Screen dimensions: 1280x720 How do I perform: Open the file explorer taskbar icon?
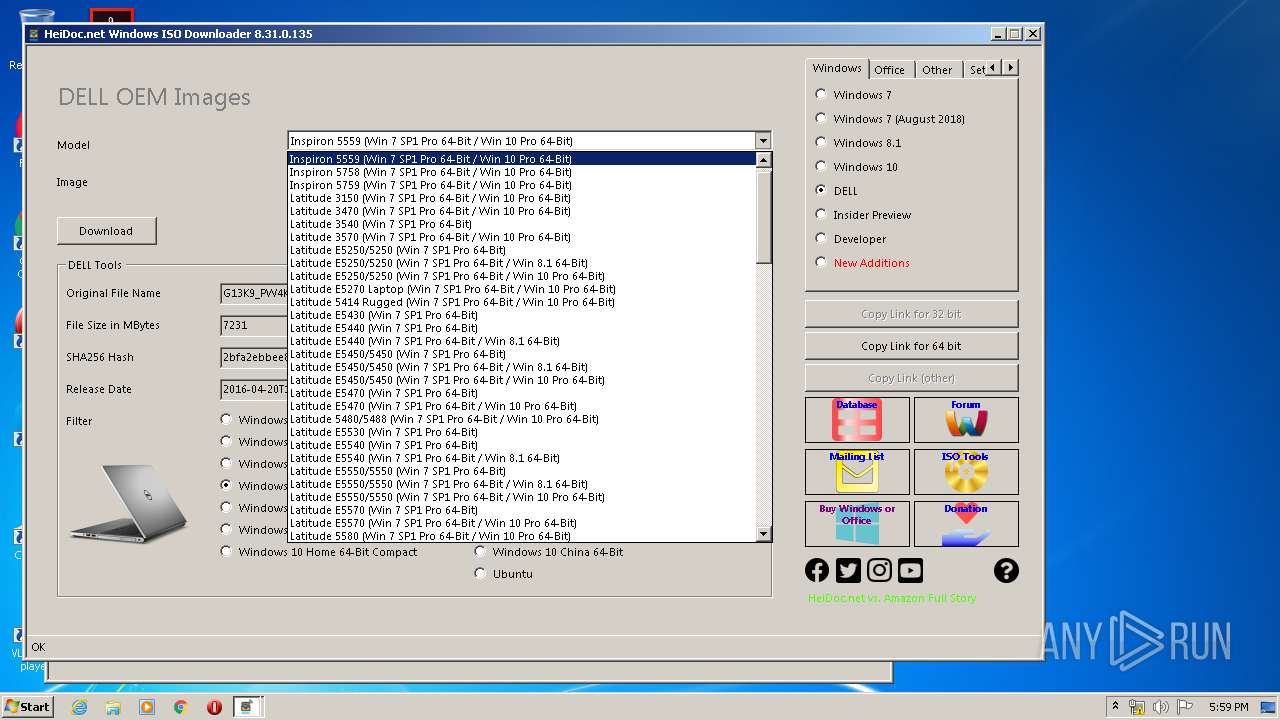tap(113, 707)
